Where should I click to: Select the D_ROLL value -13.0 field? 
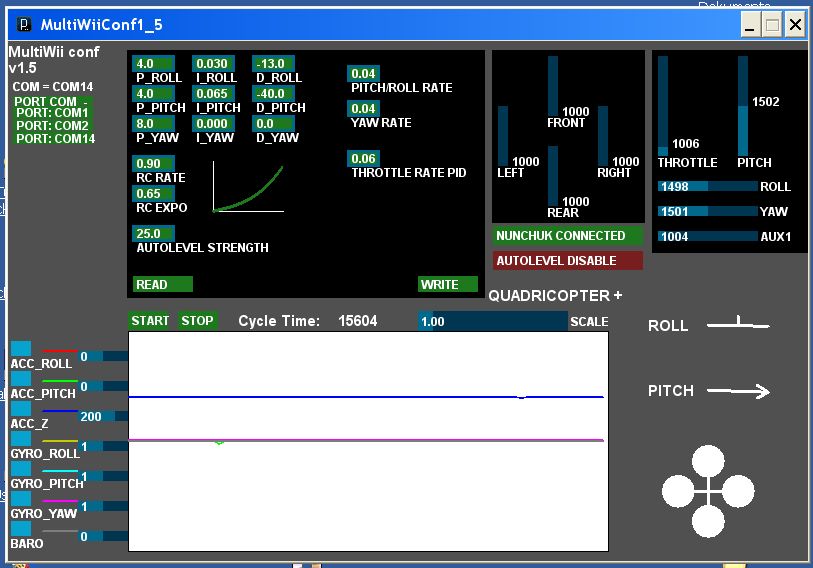(x=273, y=63)
